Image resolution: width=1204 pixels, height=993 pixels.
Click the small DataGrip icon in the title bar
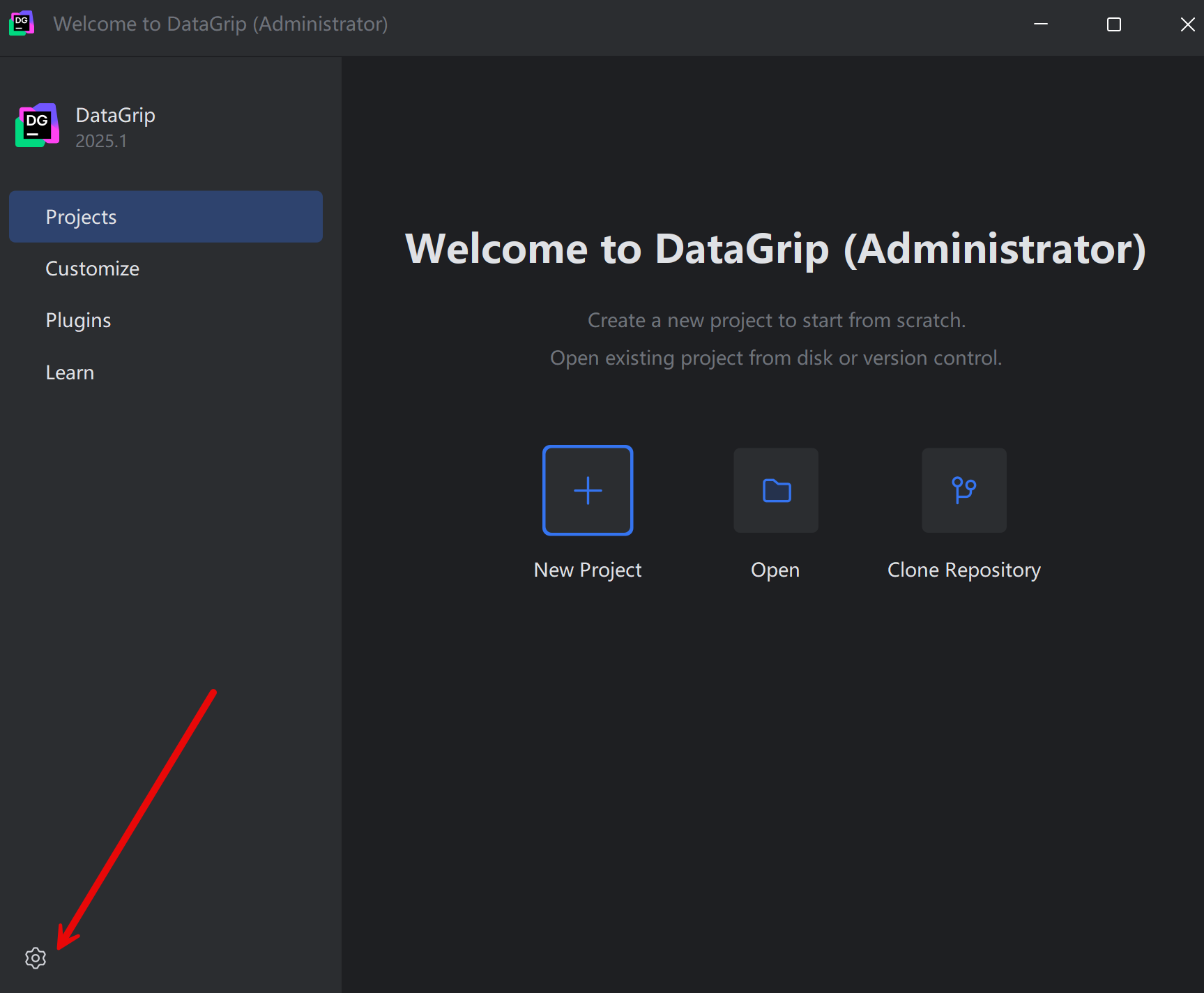[x=22, y=24]
